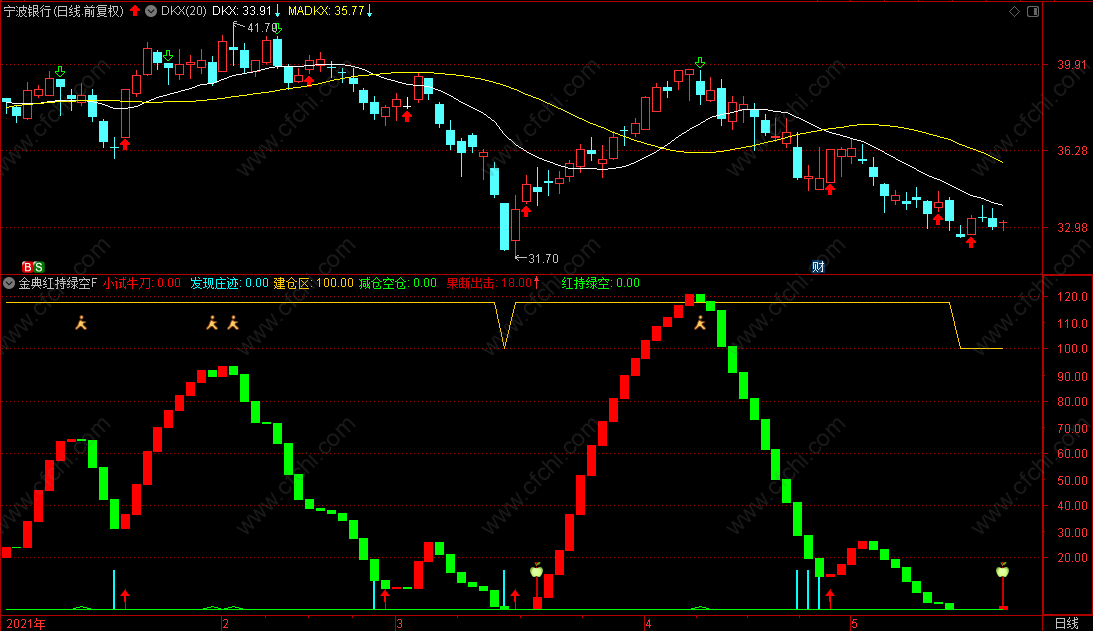The width and height of the screenshot is (1093, 631).
Task: Click the 39.91 price axis label
Action: point(1071,65)
